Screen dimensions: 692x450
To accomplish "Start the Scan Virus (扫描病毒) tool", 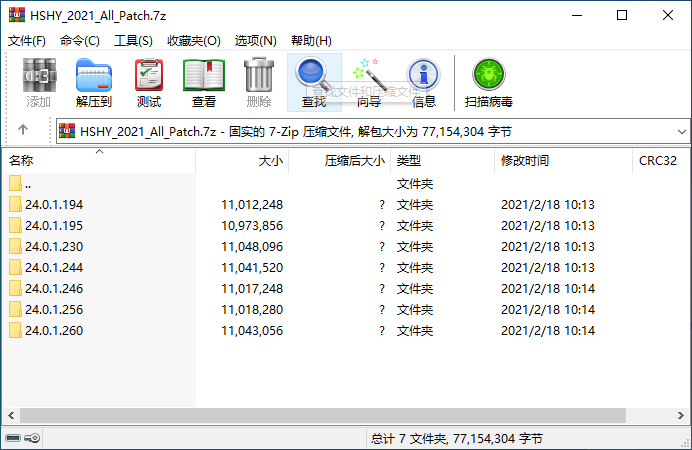I will [489, 82].
